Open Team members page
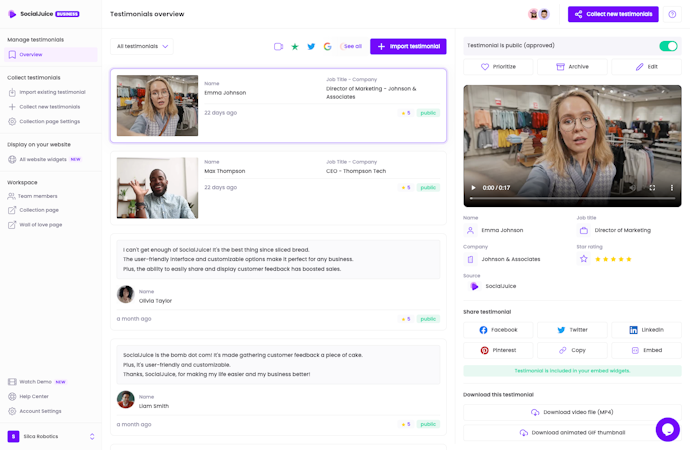Viewport: 690px width, 450px height. pos(33,196)
